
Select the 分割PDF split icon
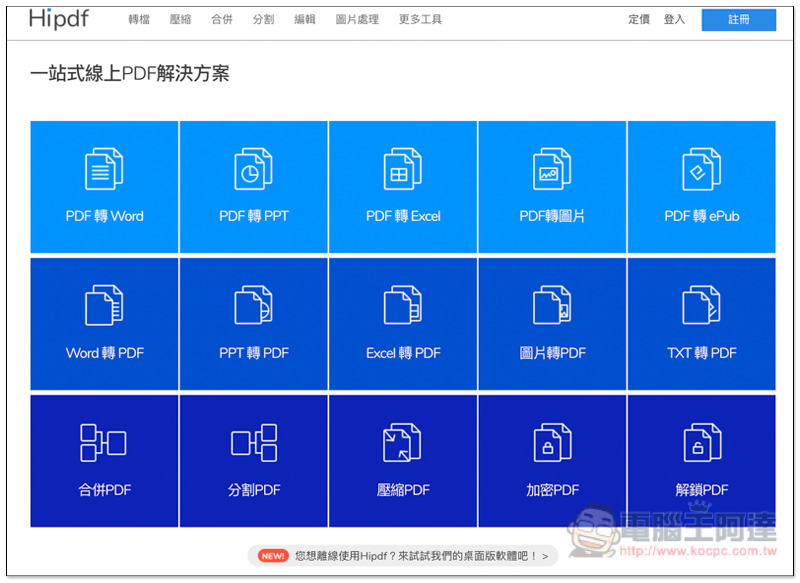[254, 443]
